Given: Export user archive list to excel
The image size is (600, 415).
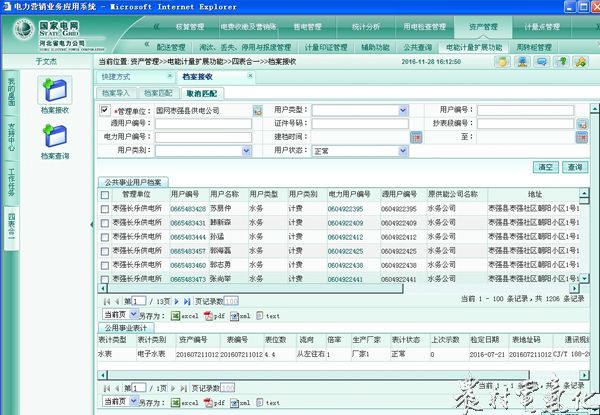Looking at the screenshot, I should point(181,314).
